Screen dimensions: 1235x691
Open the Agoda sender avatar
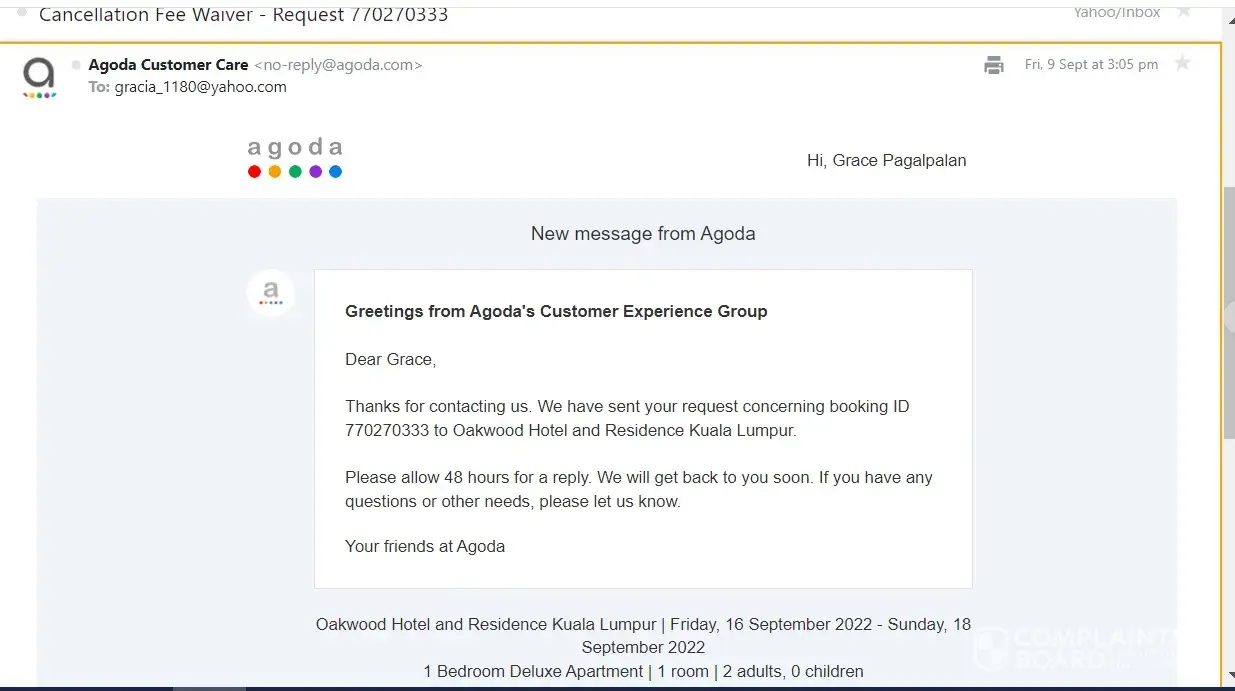coord(39,77)
